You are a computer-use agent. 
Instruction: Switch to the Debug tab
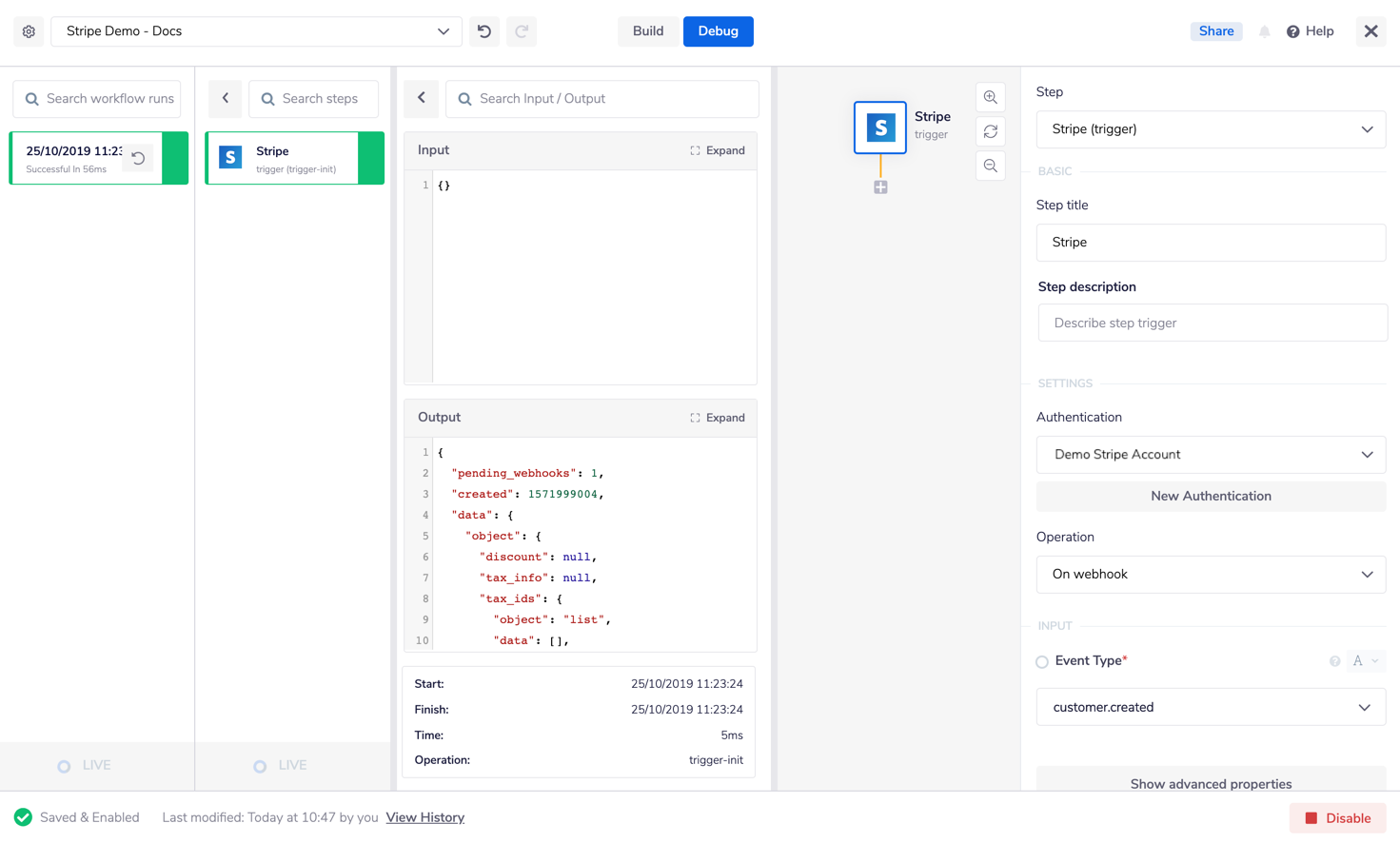(x=718, y=31)
